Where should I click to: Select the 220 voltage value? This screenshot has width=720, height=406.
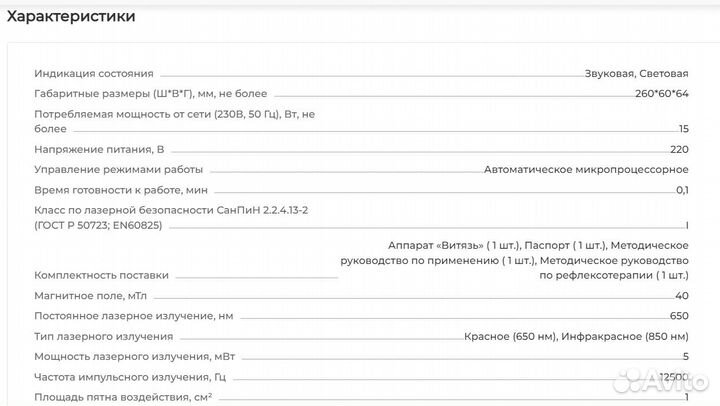[680, 148]
